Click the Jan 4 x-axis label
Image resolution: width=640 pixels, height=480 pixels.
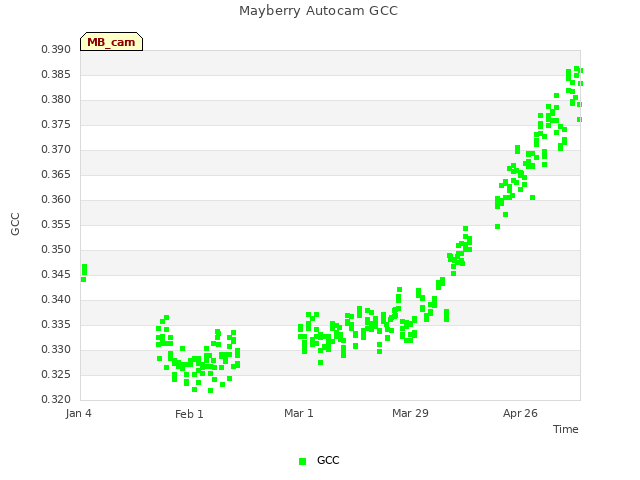[x=78, y=413]
